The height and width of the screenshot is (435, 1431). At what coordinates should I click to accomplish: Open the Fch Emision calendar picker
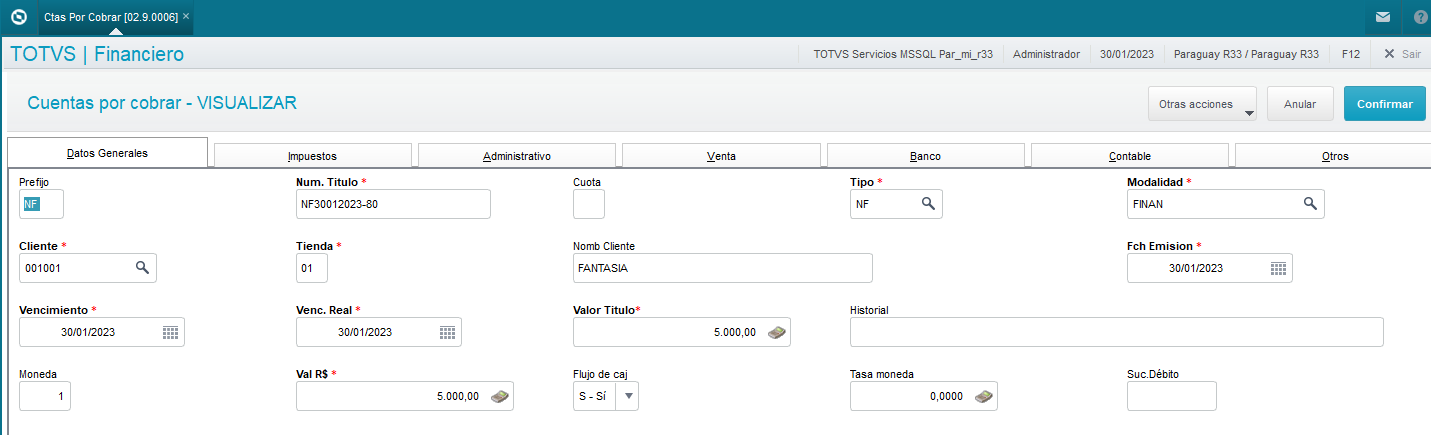point(1278,268)
